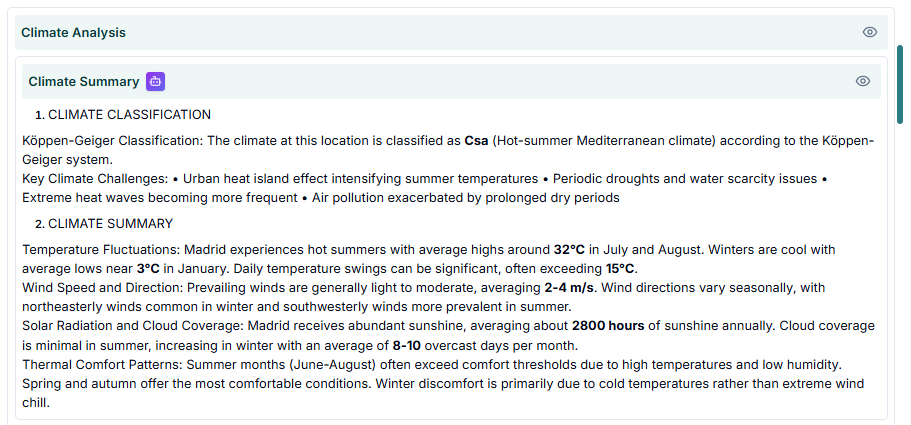Select the CLIMATE SUMMARY list heading
This screenshot has height=425, width=911.
pyautogui.click(x=110, y=224)
